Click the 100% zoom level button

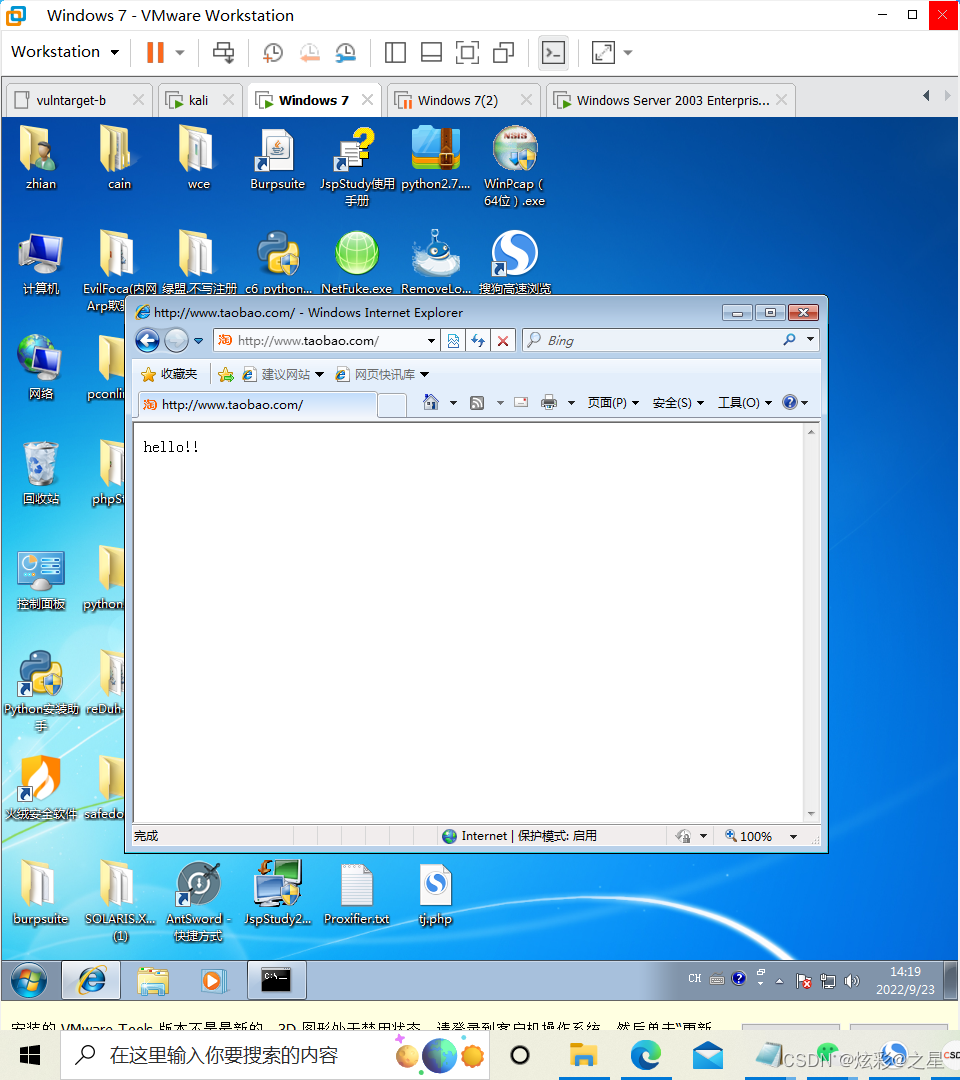(749, 836)
